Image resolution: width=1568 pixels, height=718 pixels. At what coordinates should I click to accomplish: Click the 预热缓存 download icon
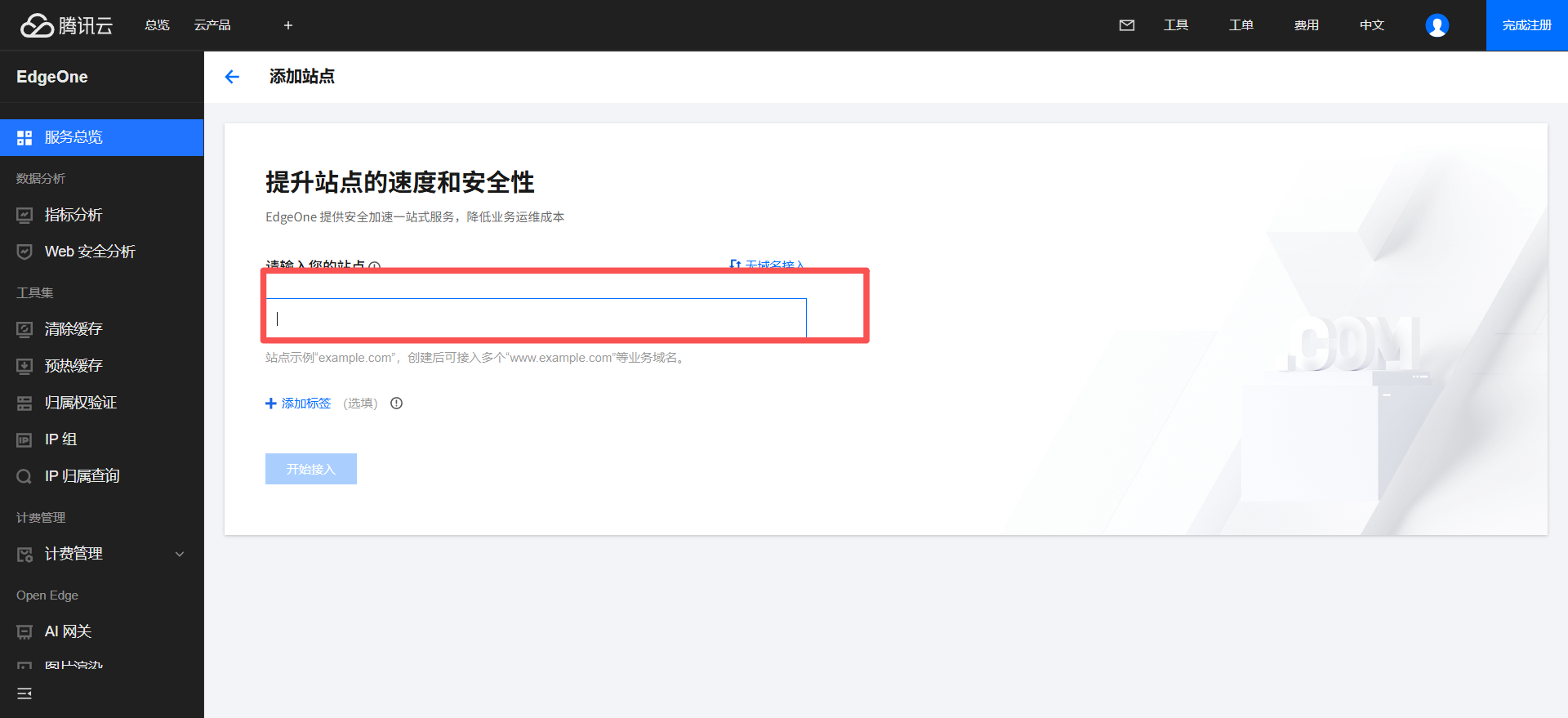click(24, 366)
